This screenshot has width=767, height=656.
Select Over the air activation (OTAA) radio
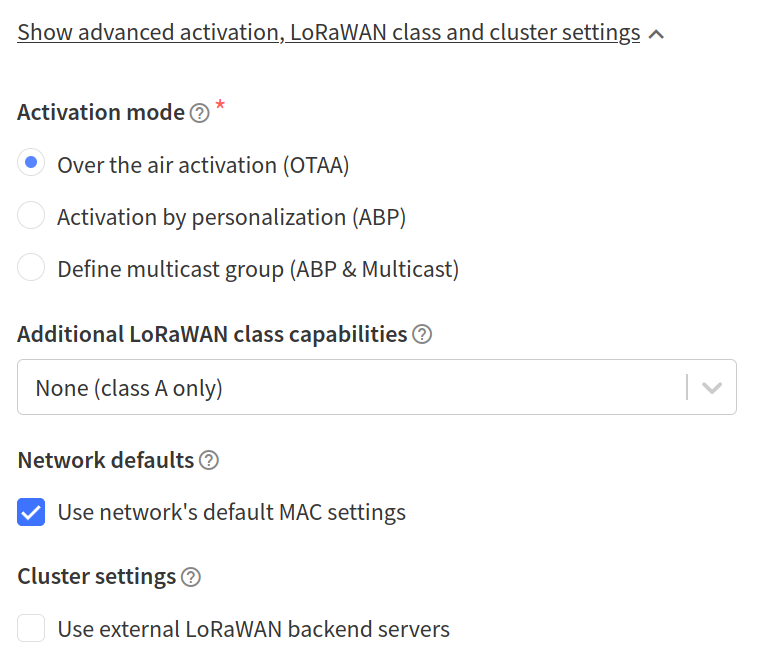point(31,162)
